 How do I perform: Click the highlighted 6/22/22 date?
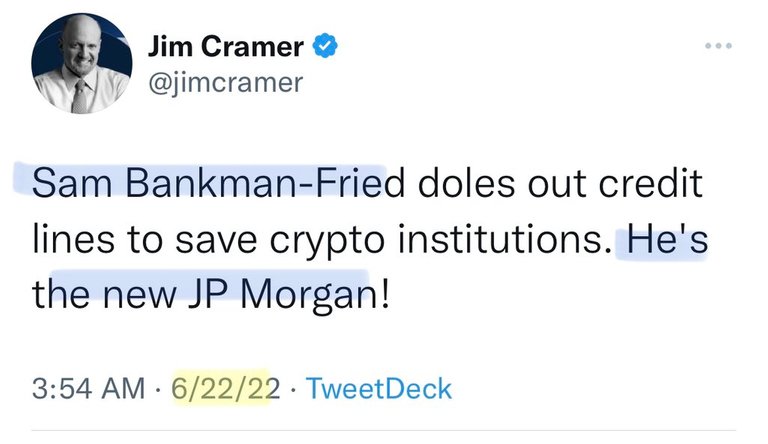click(x=225, y=389)
